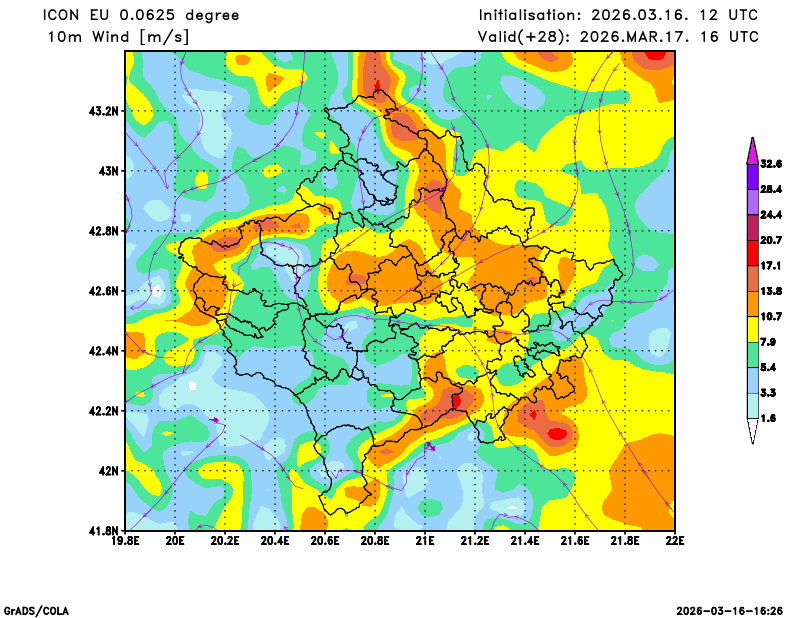Click the GrADS/COLA credit label
Image resolution: width=800 pixels, height=618 pixels.
pos(36,610)
